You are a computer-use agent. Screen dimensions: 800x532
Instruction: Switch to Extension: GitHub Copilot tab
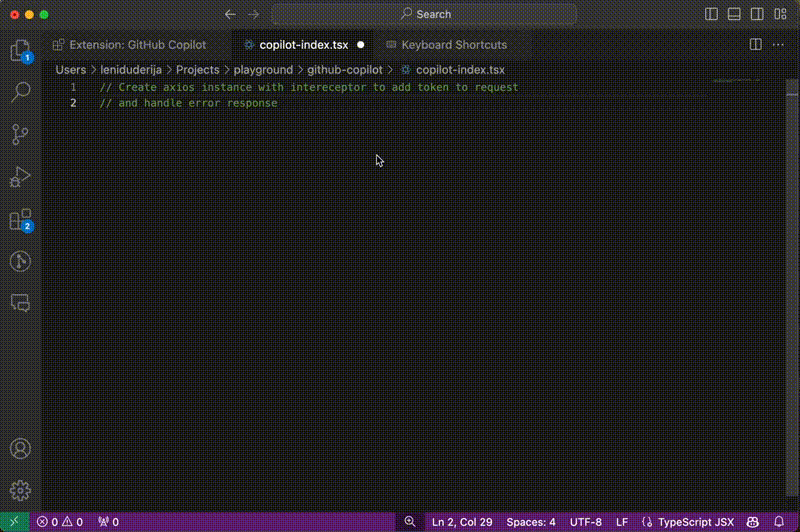point(137,45)
